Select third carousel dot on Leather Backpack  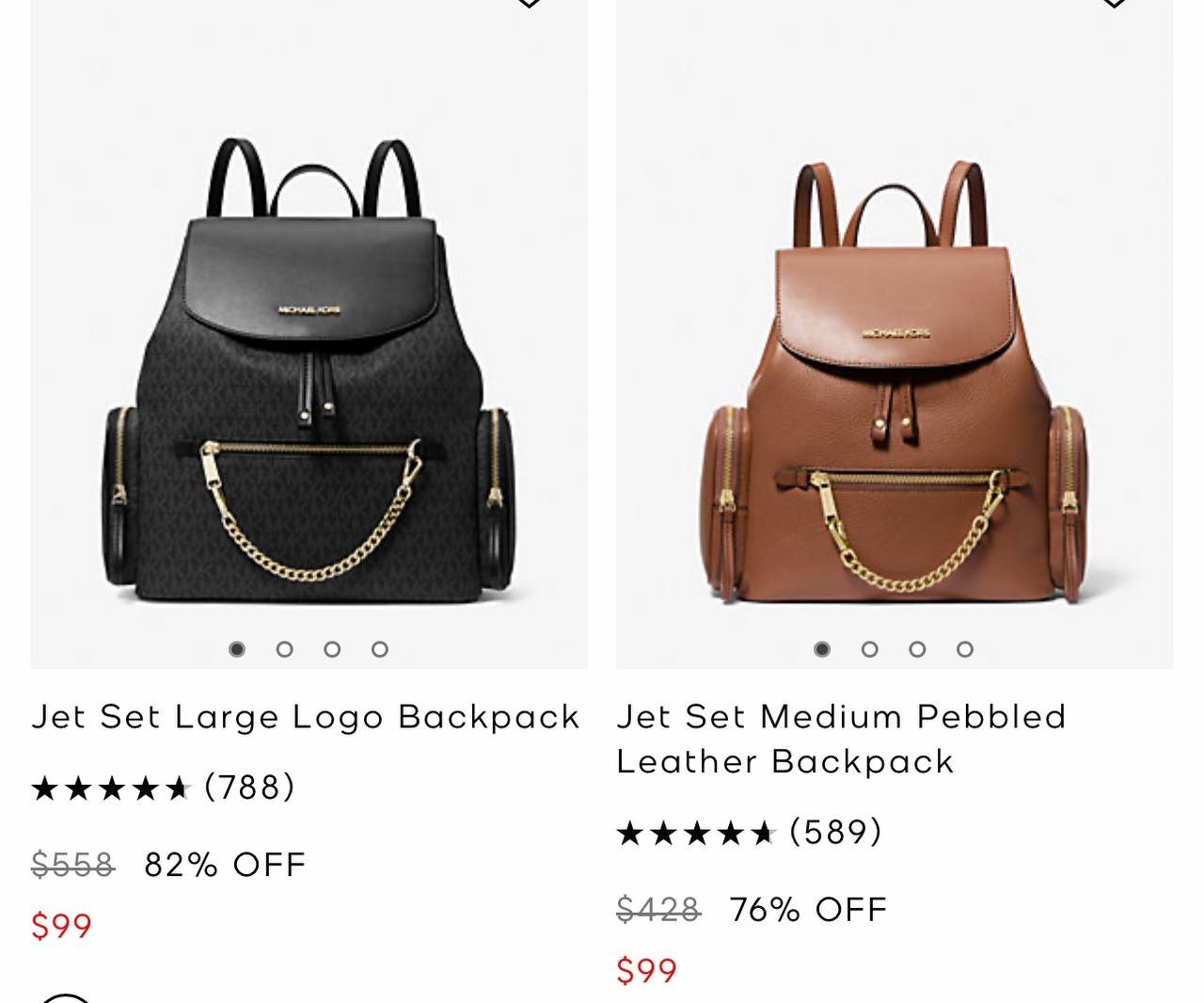[917, 649]
